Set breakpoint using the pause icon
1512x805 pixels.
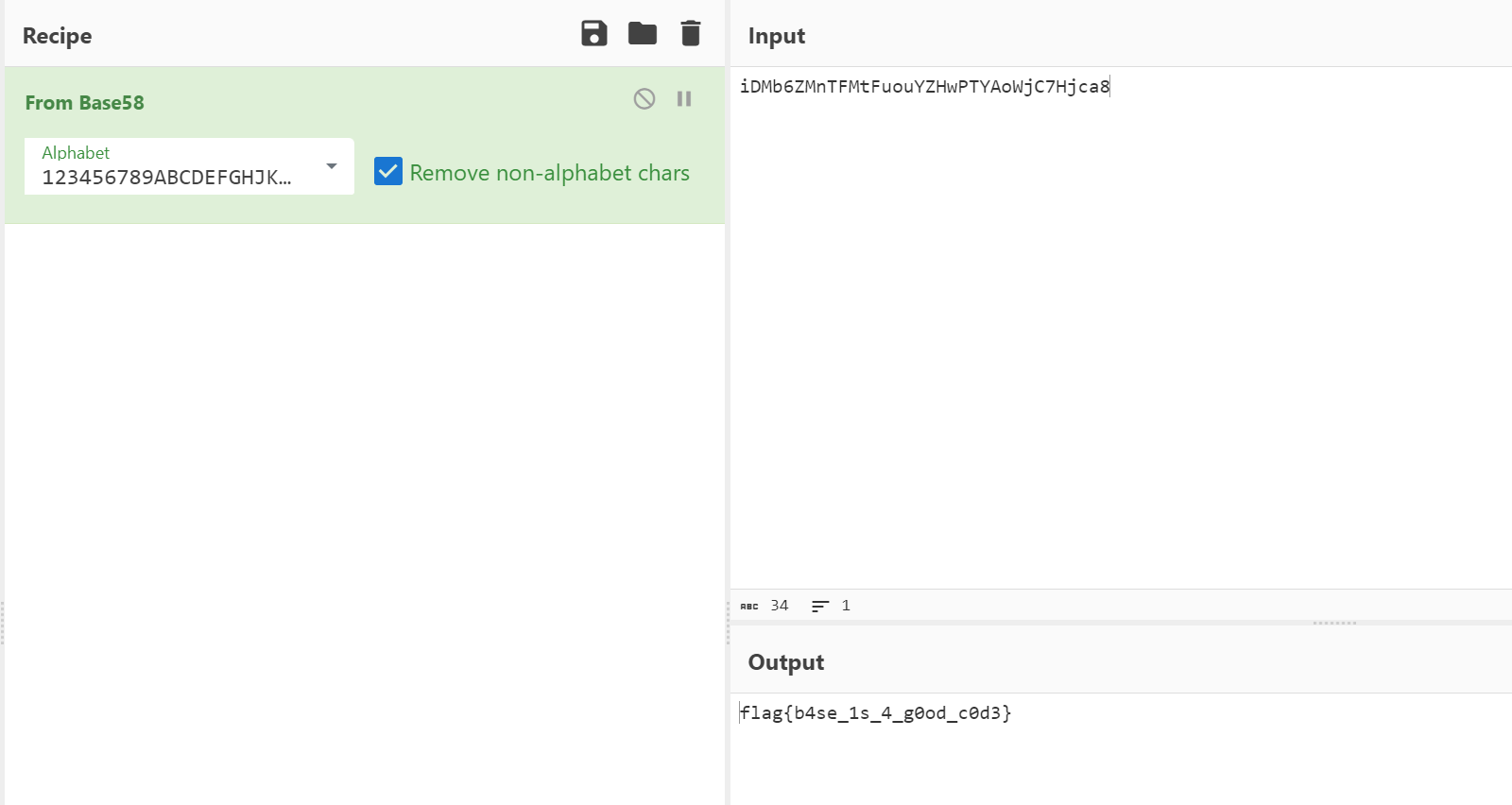(x=684, y=99)
